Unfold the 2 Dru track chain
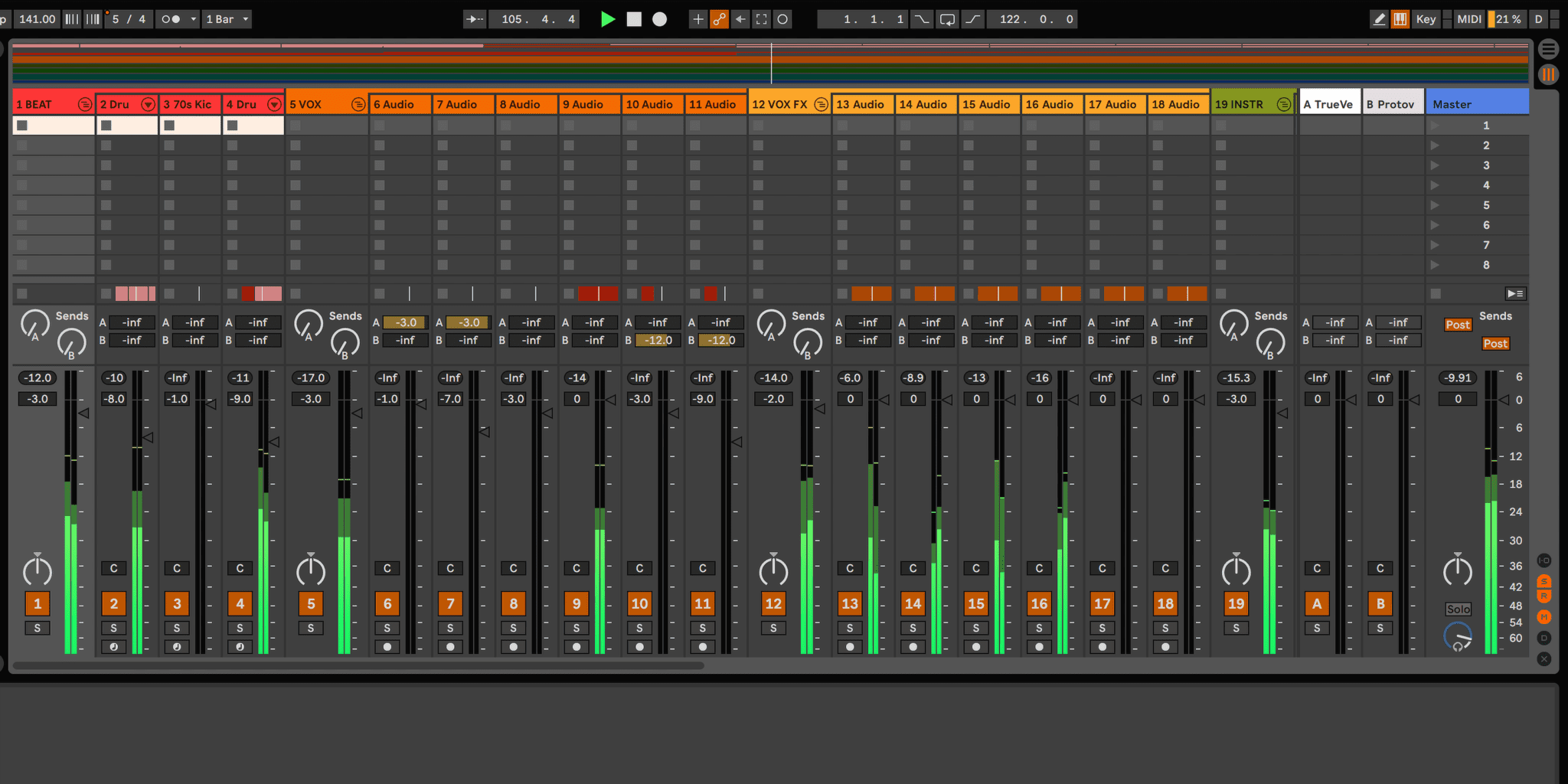The height and width of the screenshot is (784, 1568). point(148,104)
